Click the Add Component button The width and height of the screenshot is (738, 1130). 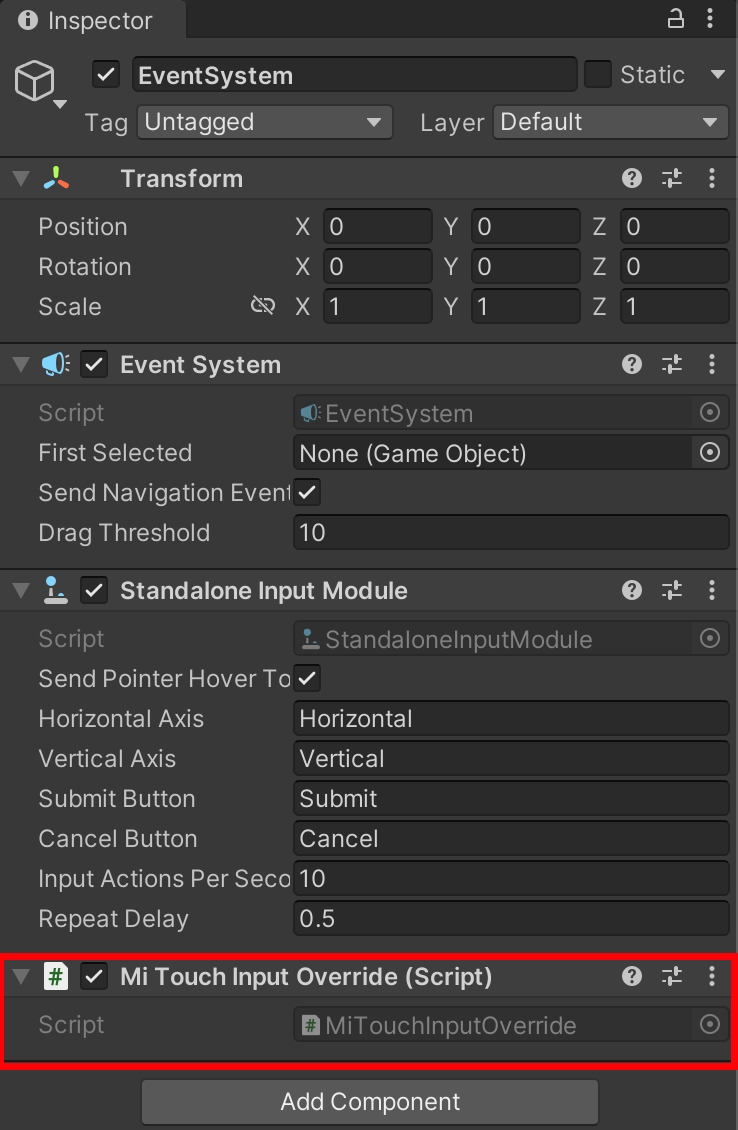coord(370,1102)
